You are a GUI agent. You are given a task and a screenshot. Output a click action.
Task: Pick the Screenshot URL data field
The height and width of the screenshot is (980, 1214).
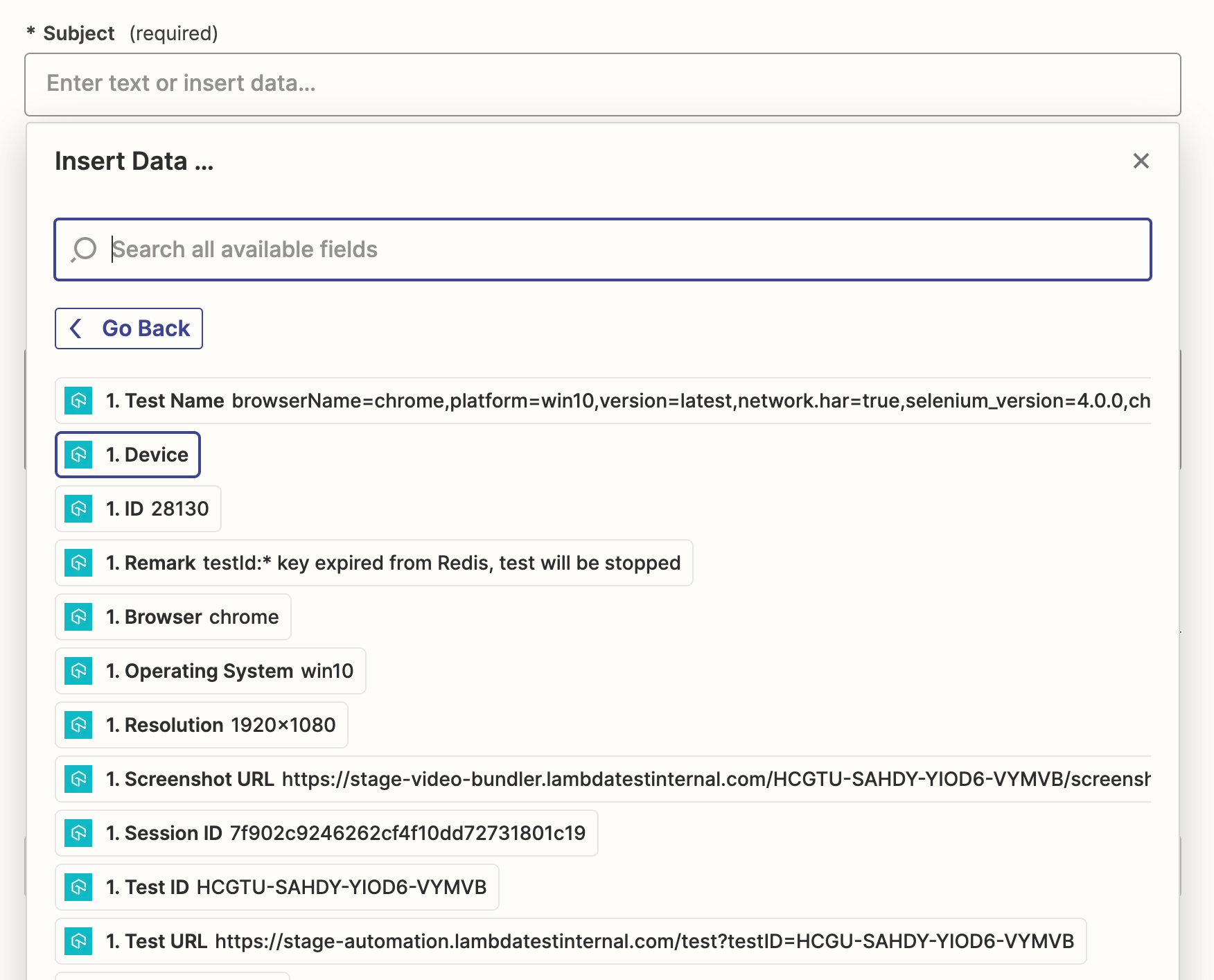(x=603, y=779)
